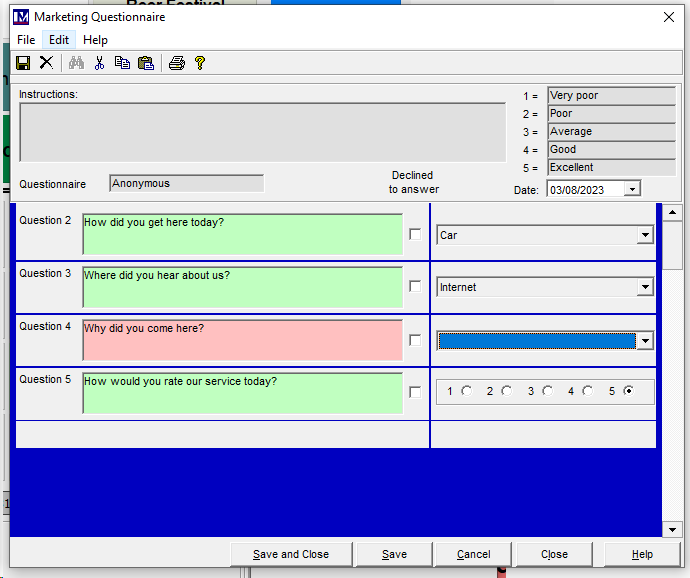The height and width of the screenshot is (578, 690).
Task: Click the 'Poor' rating label field
Action: click(612, 114)
